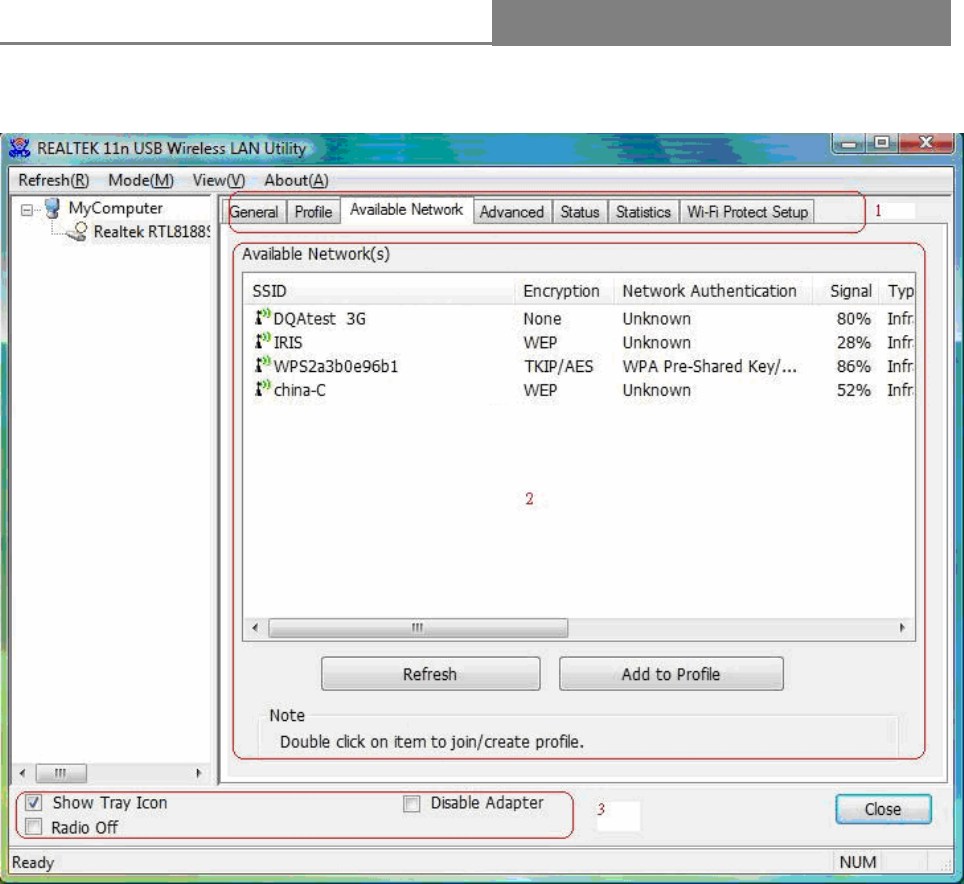Click the None encryption cell of DQAtest 3G

[542, 318]
